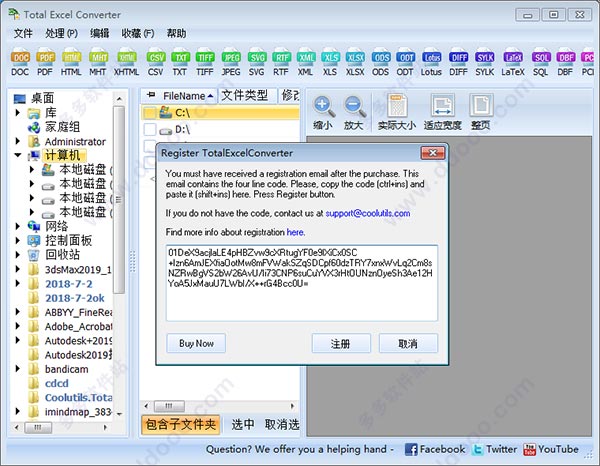Choose the SVG format icon

(x=257, y=63)
